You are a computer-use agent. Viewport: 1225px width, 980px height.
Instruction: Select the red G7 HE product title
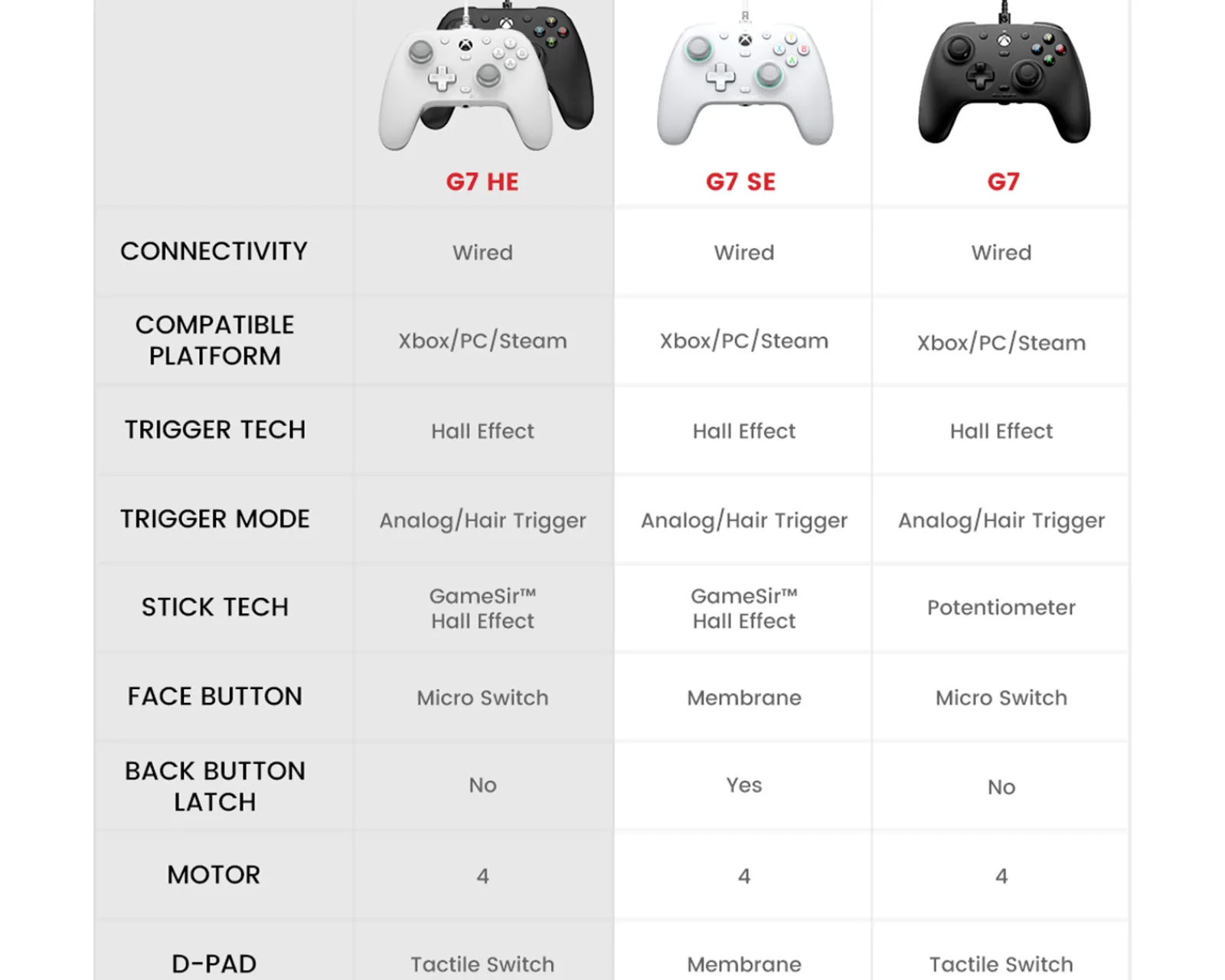tap(482, 182)
